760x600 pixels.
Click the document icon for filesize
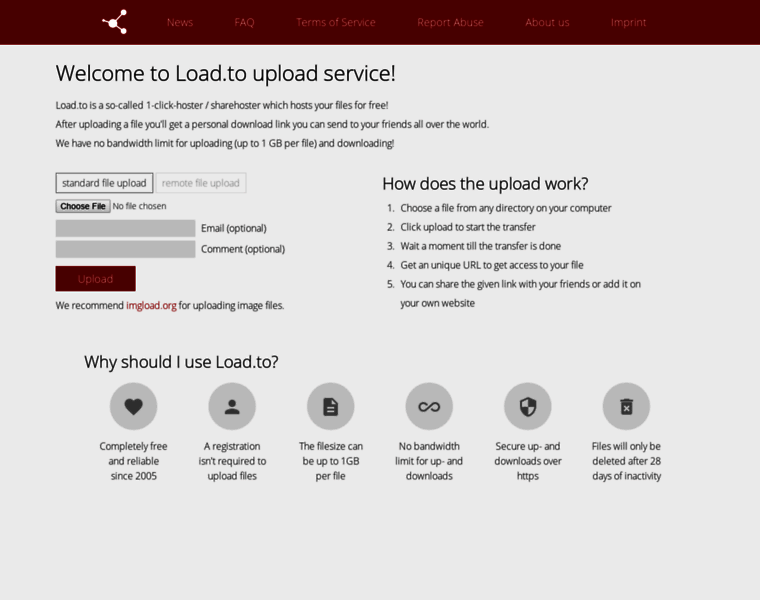[x=331, y=406]
